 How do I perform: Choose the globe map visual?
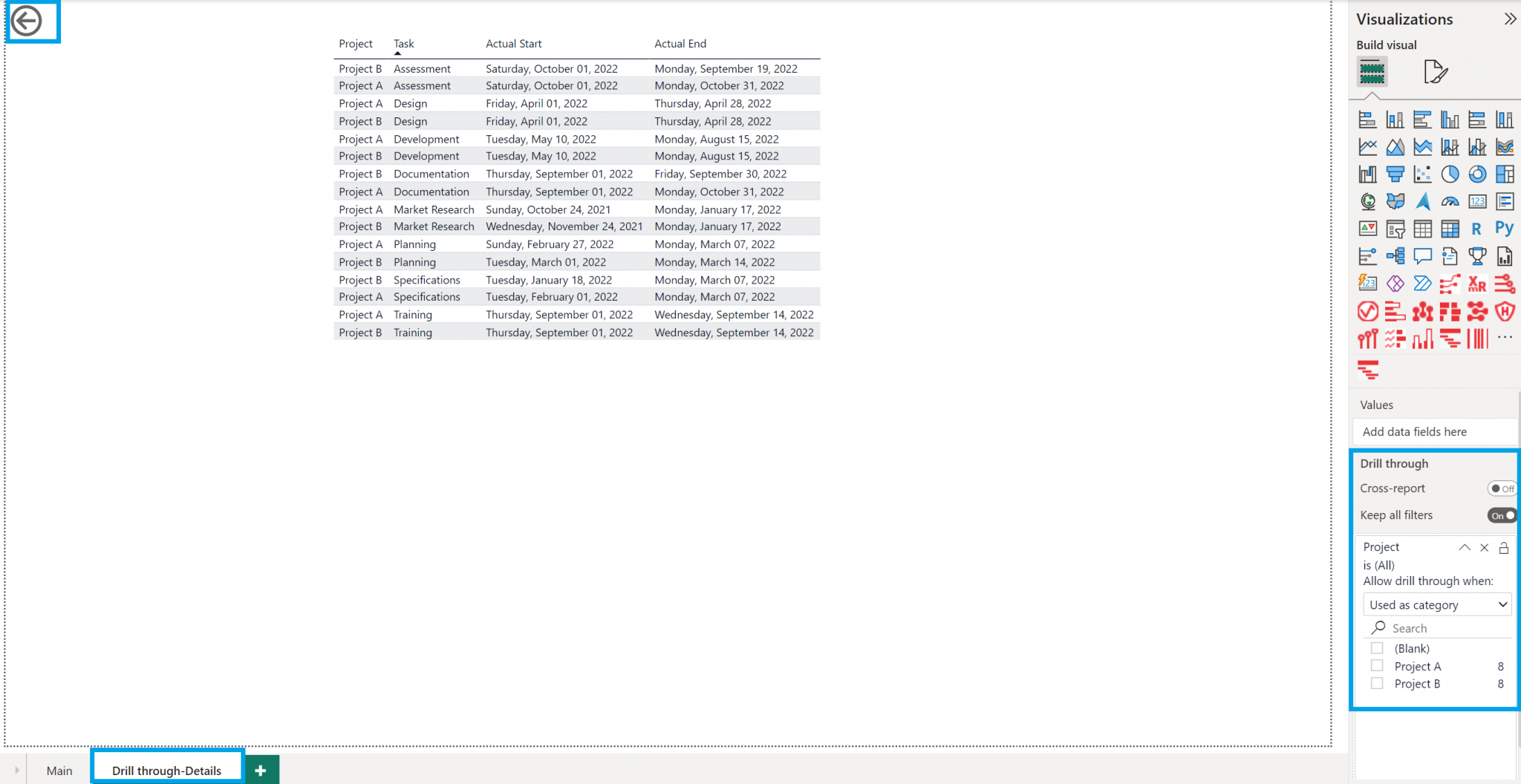pyautogui.click(x=1368, y=201)
